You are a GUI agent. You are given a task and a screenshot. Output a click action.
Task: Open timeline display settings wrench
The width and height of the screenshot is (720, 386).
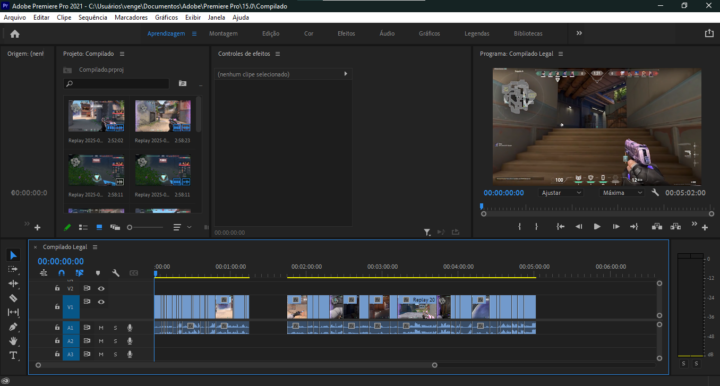[116, 273]
